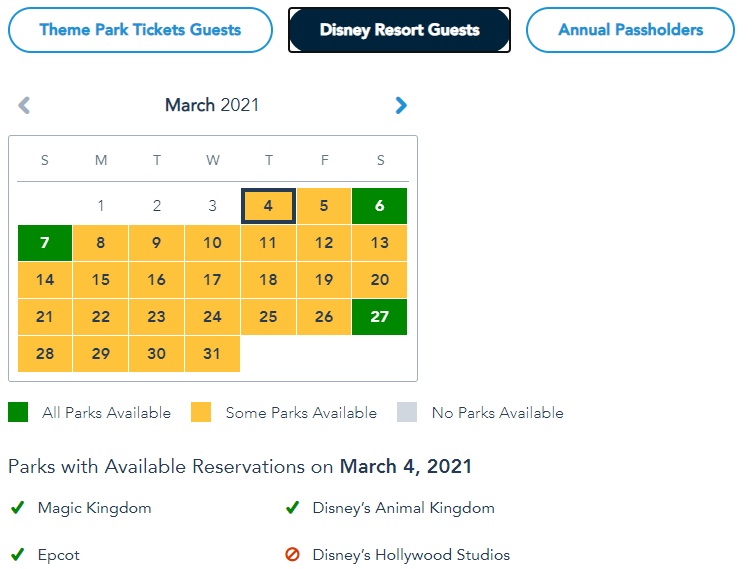This screenshot has height=569, width=755.
Task: Click March 2021 month heading
Action: tap(212, 105)
